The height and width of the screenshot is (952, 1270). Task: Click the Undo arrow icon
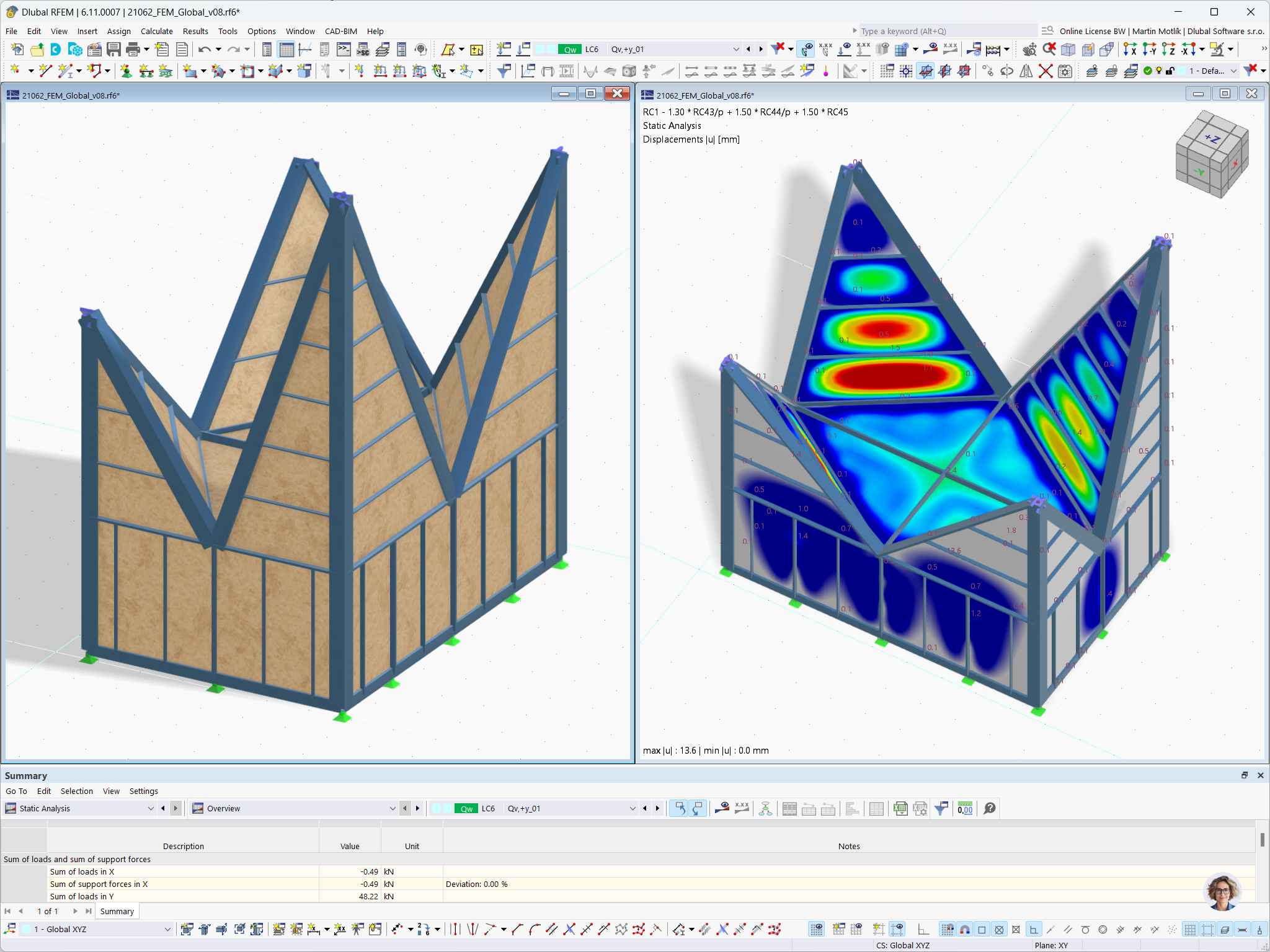[x=204, y=50]
